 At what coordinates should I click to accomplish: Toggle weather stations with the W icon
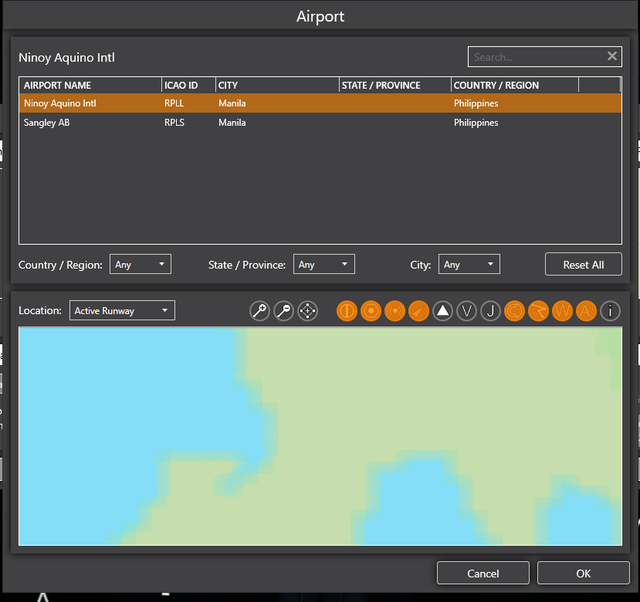pos(562,311)
